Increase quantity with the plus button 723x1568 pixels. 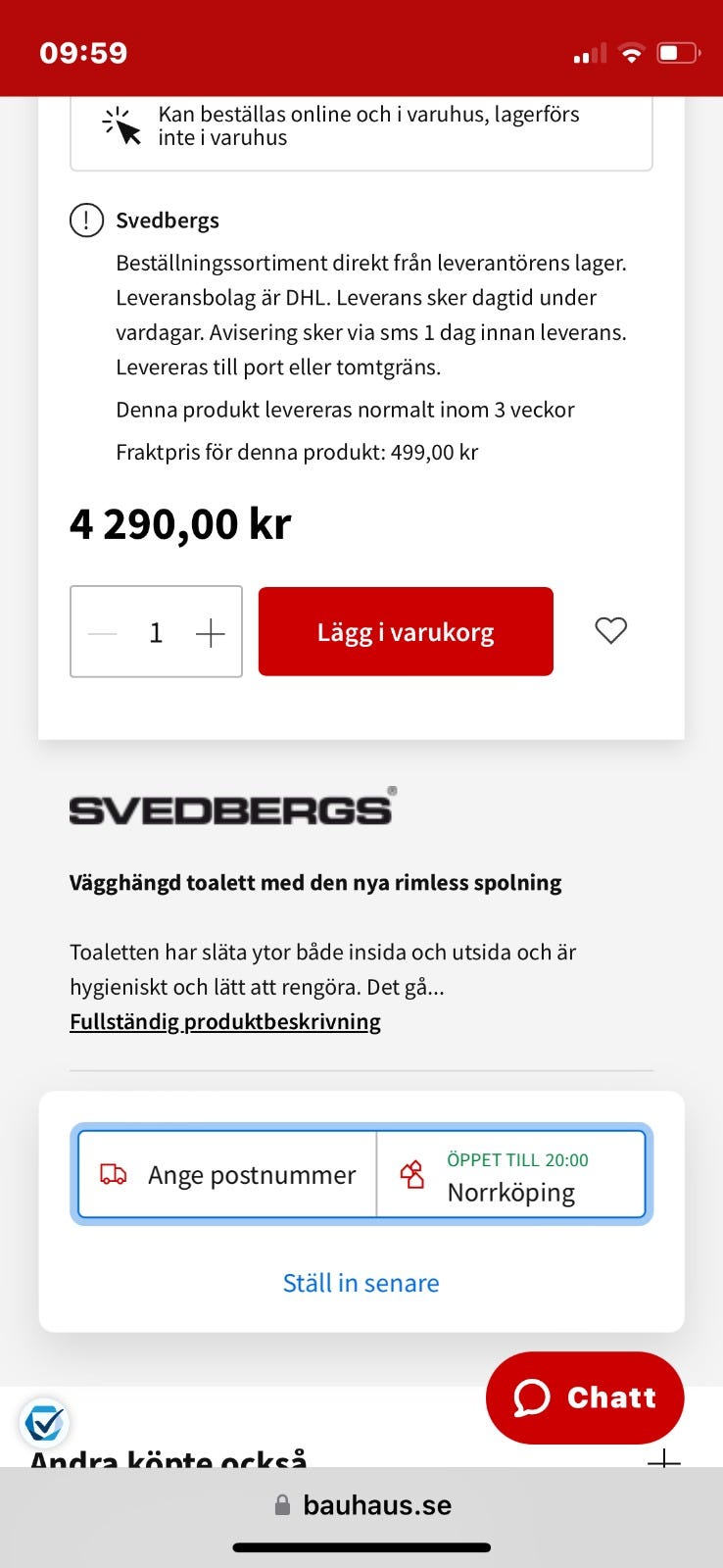tap(210, 633)
